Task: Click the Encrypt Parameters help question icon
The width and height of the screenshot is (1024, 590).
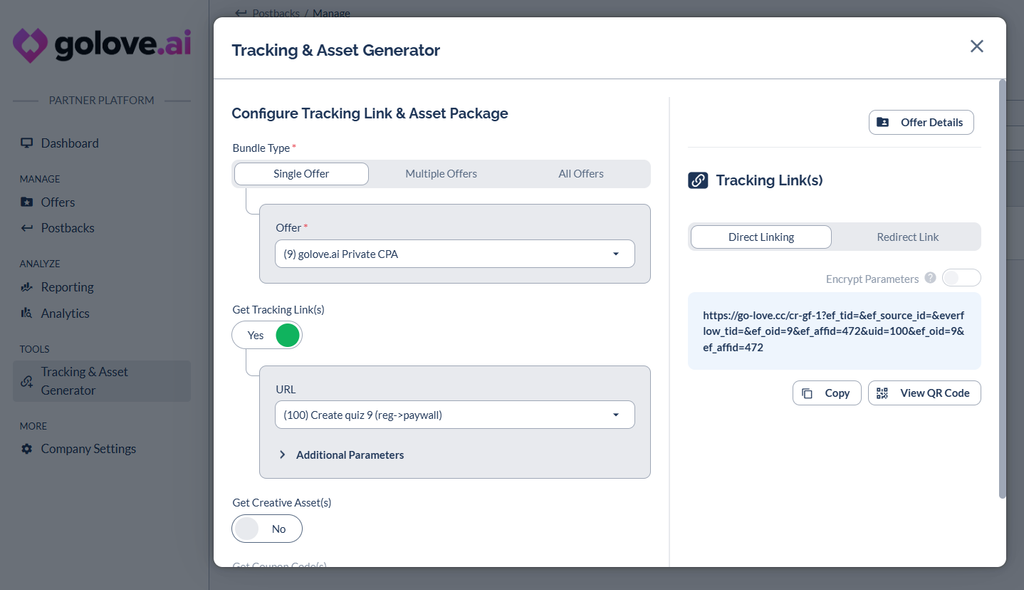Action: click(x=930, y=278)
